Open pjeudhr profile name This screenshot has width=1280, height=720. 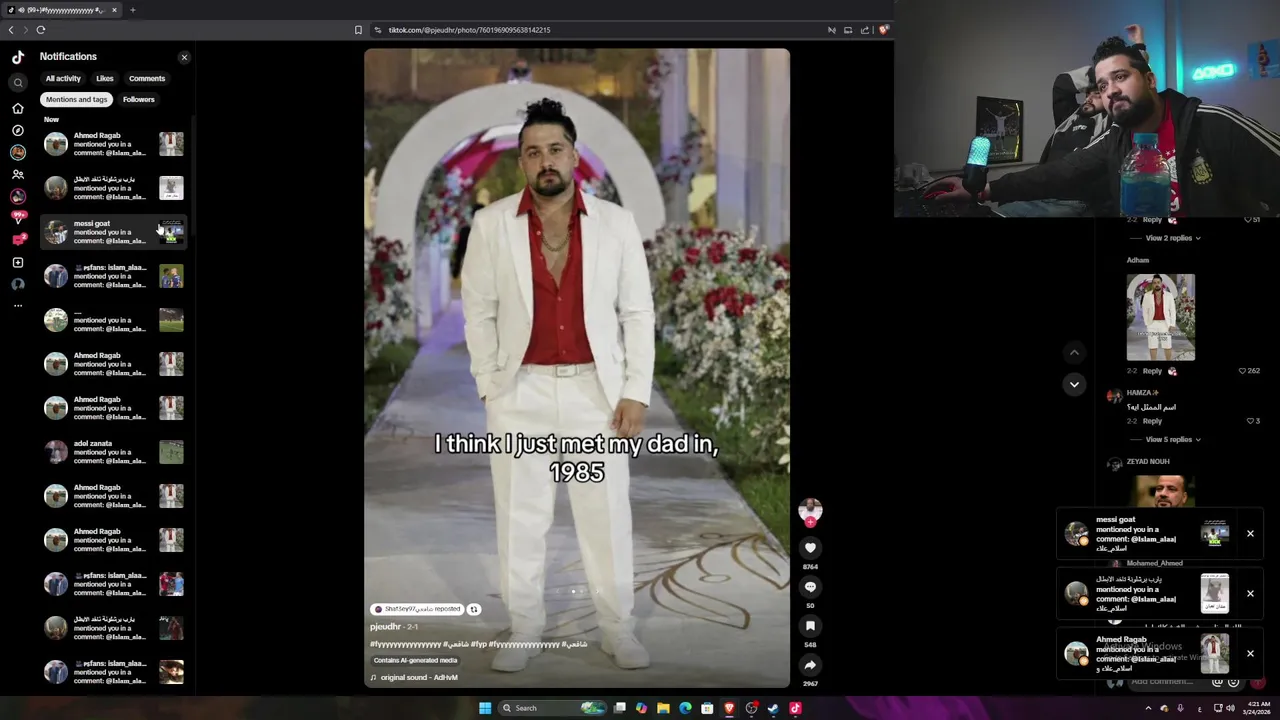click(x=385, y=626)
